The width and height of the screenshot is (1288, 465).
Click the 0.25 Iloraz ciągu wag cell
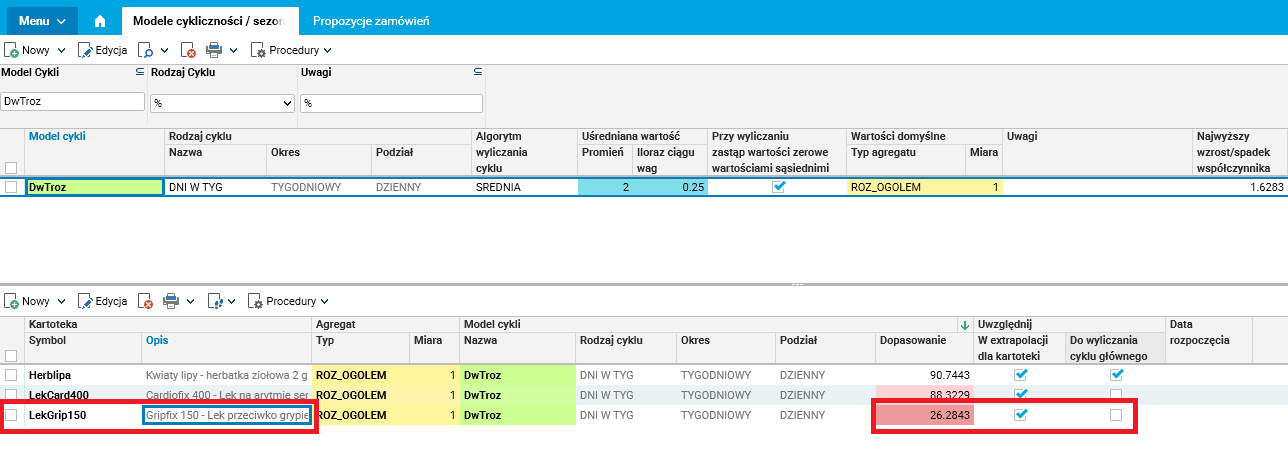[669, 187]
